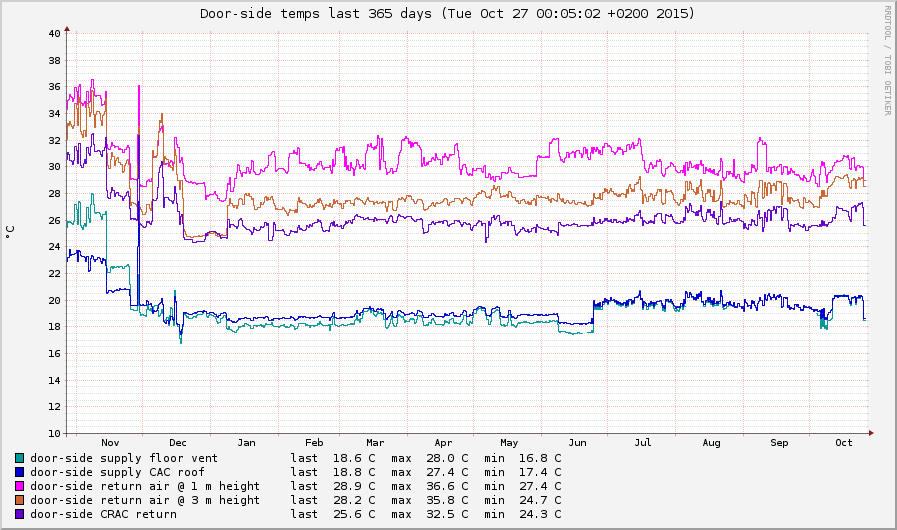
Task: Click the y-axis value 24
Action: [x=54, y=247]
